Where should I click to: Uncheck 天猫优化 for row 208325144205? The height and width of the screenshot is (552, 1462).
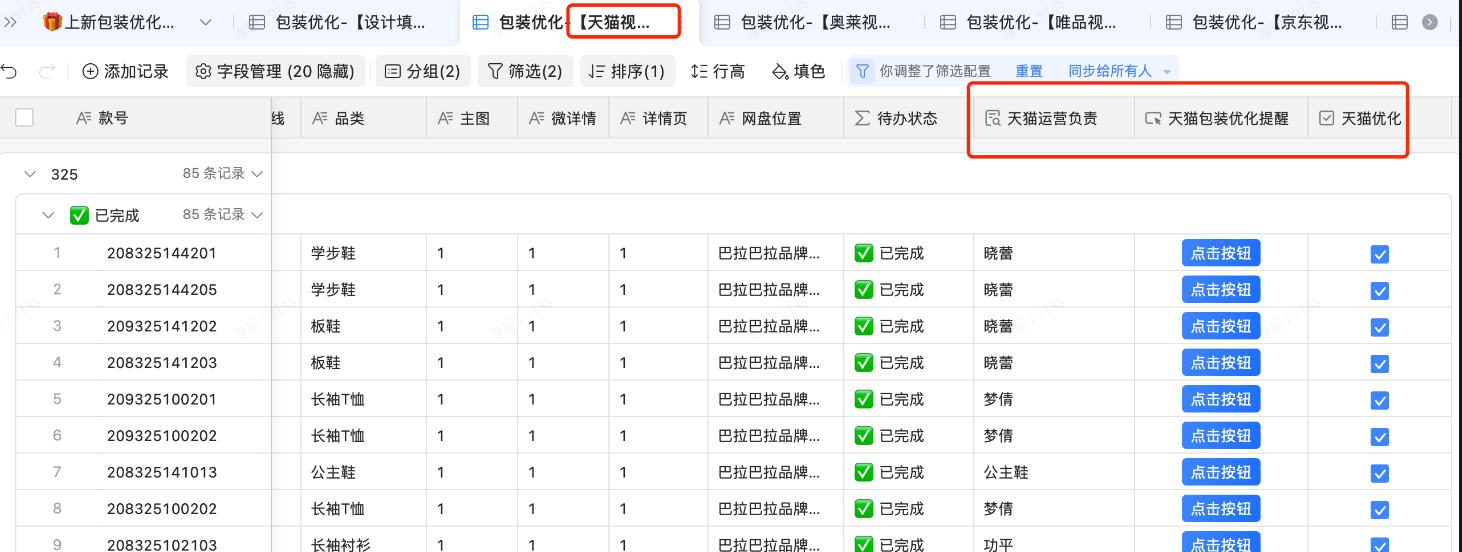click(1380, 291)
